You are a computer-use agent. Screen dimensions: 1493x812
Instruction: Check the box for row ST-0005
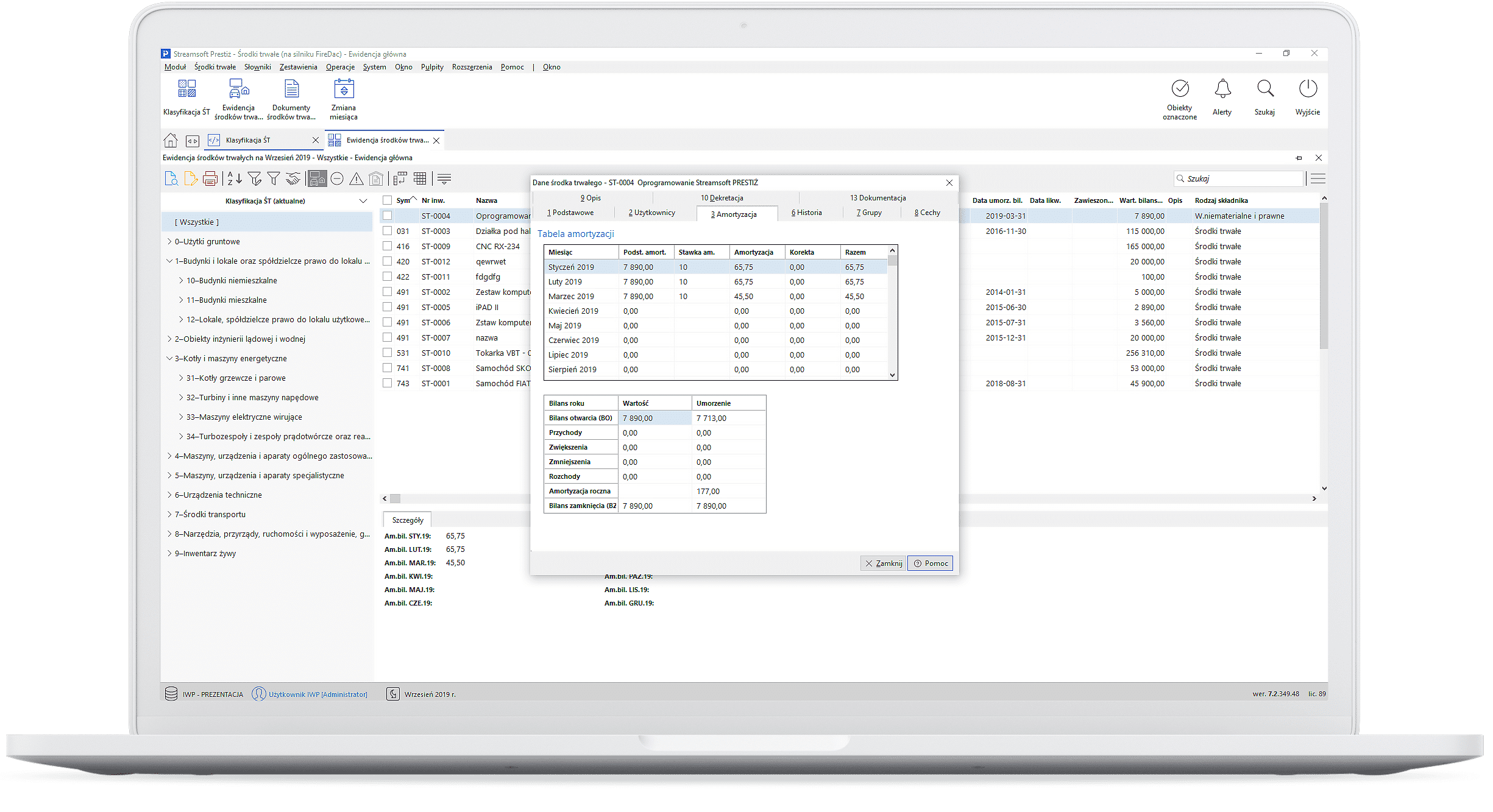[x=387, y=307]
